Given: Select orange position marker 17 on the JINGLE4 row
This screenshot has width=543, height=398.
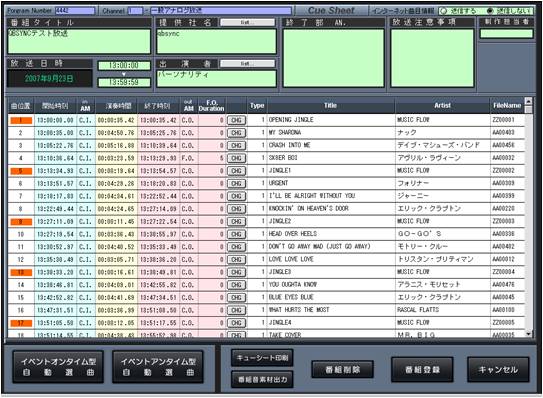Looking at the screenshot, I should click(21, 323).
